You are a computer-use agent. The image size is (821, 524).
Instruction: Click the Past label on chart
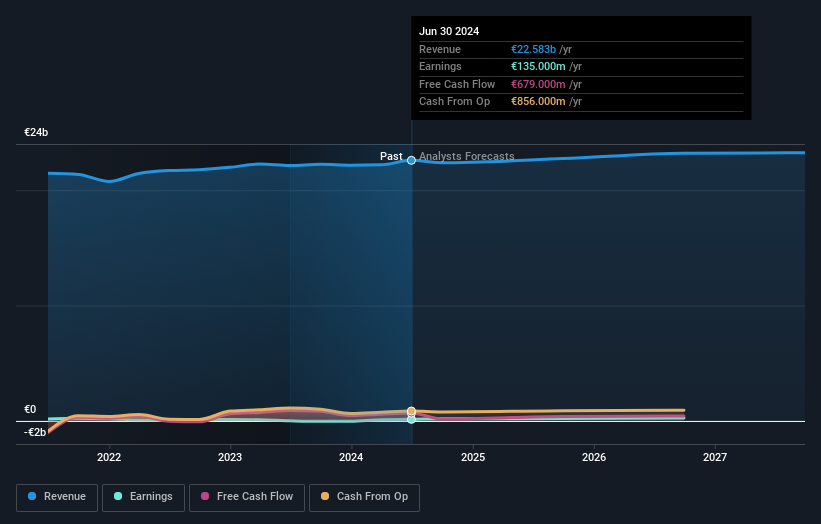pyautogui.click(x=391, y=156)
